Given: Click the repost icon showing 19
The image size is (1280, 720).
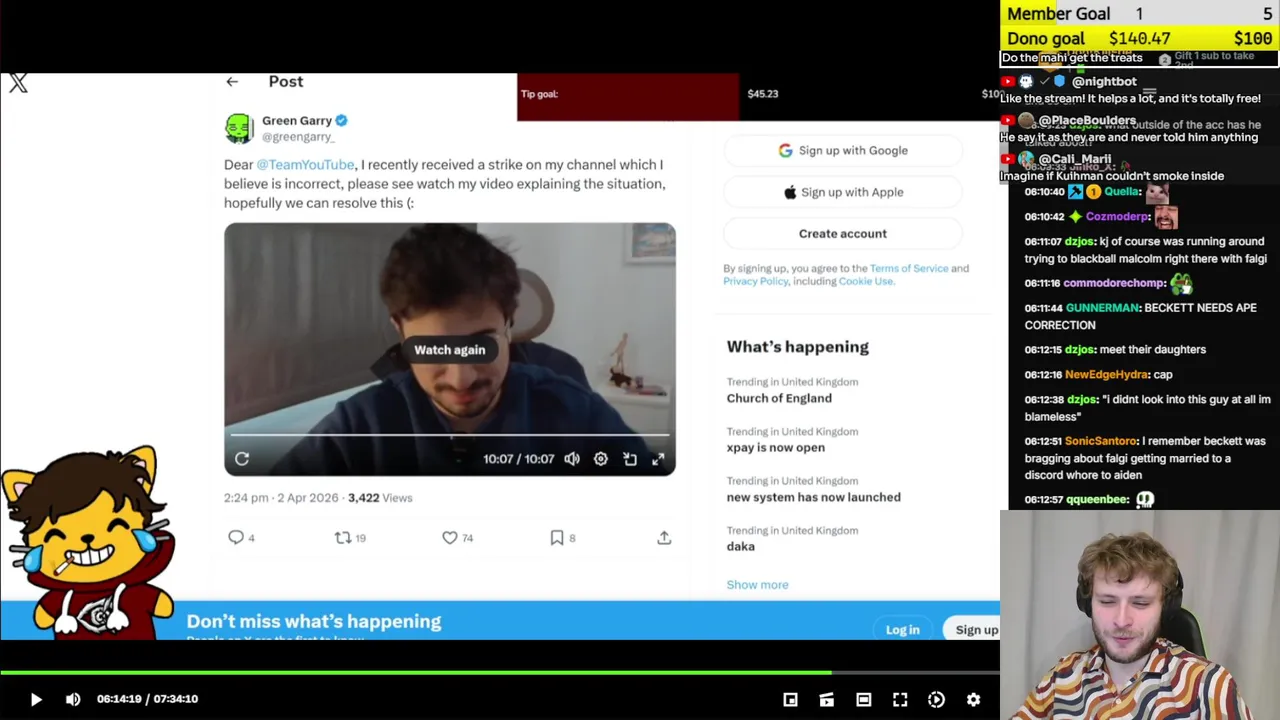Looking at the screenshot, I should pos(343,538).
